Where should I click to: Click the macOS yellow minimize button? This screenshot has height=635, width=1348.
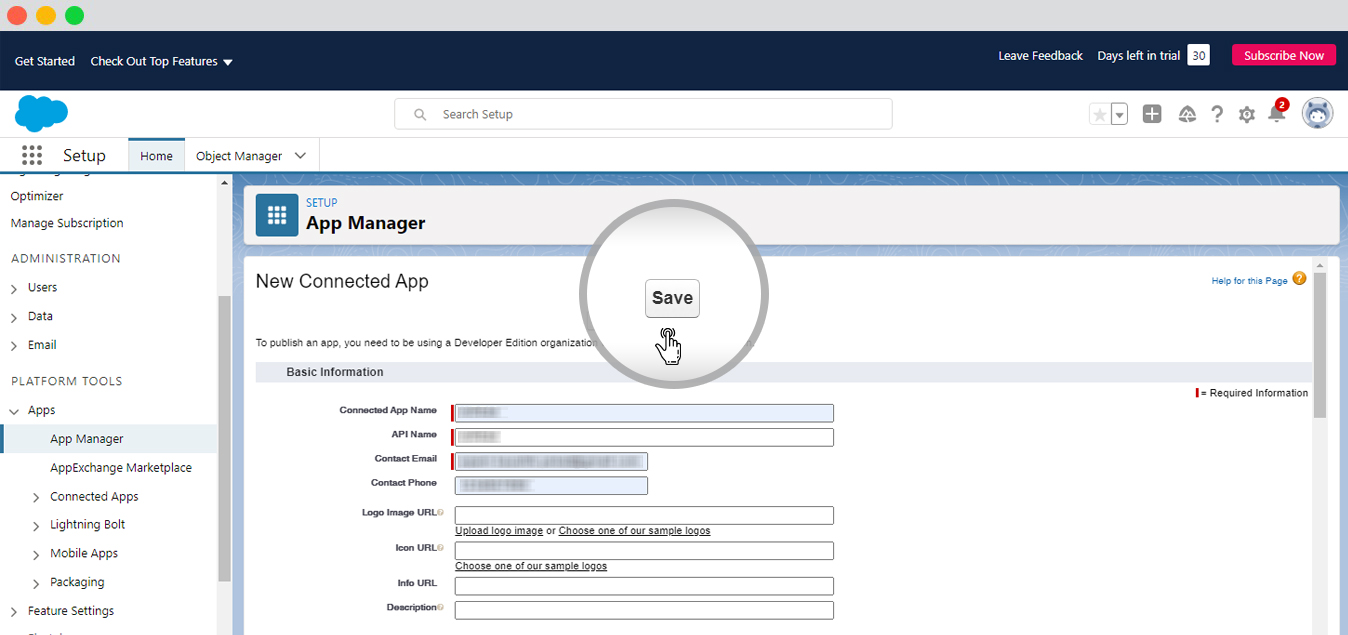pos(46,15)
